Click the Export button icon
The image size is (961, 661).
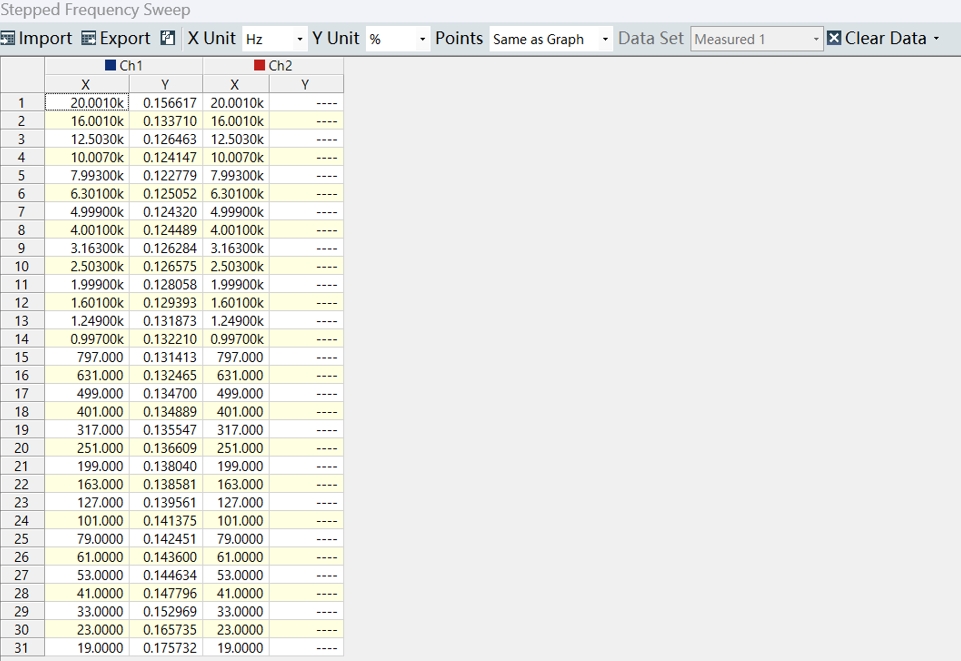click(88, 39)
